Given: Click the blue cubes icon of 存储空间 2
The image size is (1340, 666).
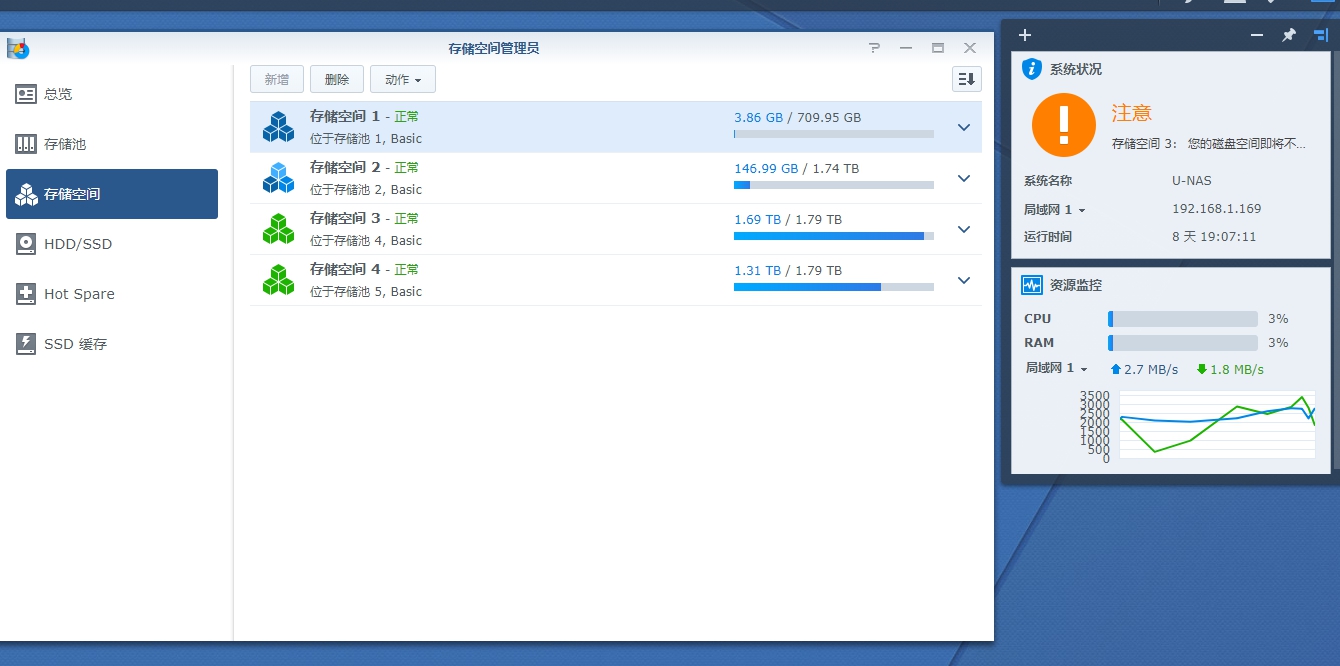Looking at the screenshot, I should tap(278, 178).
